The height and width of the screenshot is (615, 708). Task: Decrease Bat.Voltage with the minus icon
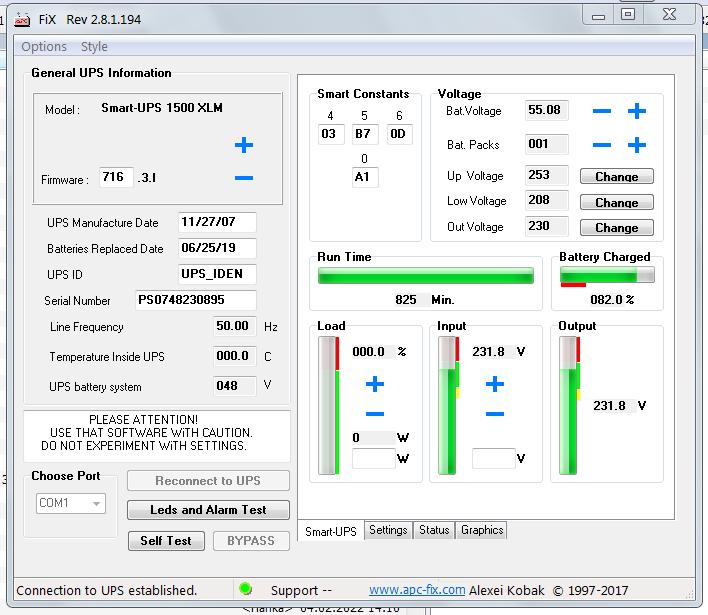click(x=601, y=111)
